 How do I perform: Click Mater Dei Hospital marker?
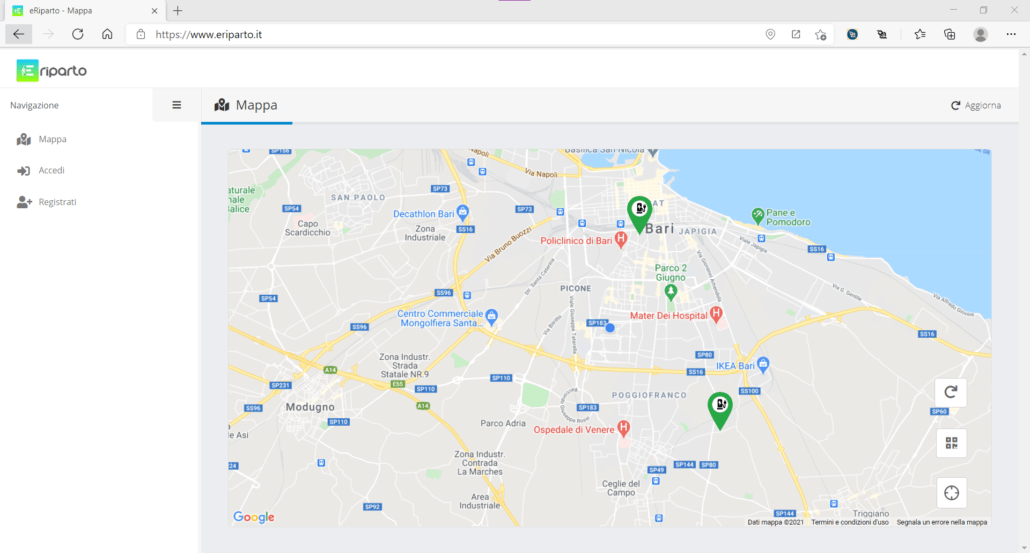(x=716, y=315)
